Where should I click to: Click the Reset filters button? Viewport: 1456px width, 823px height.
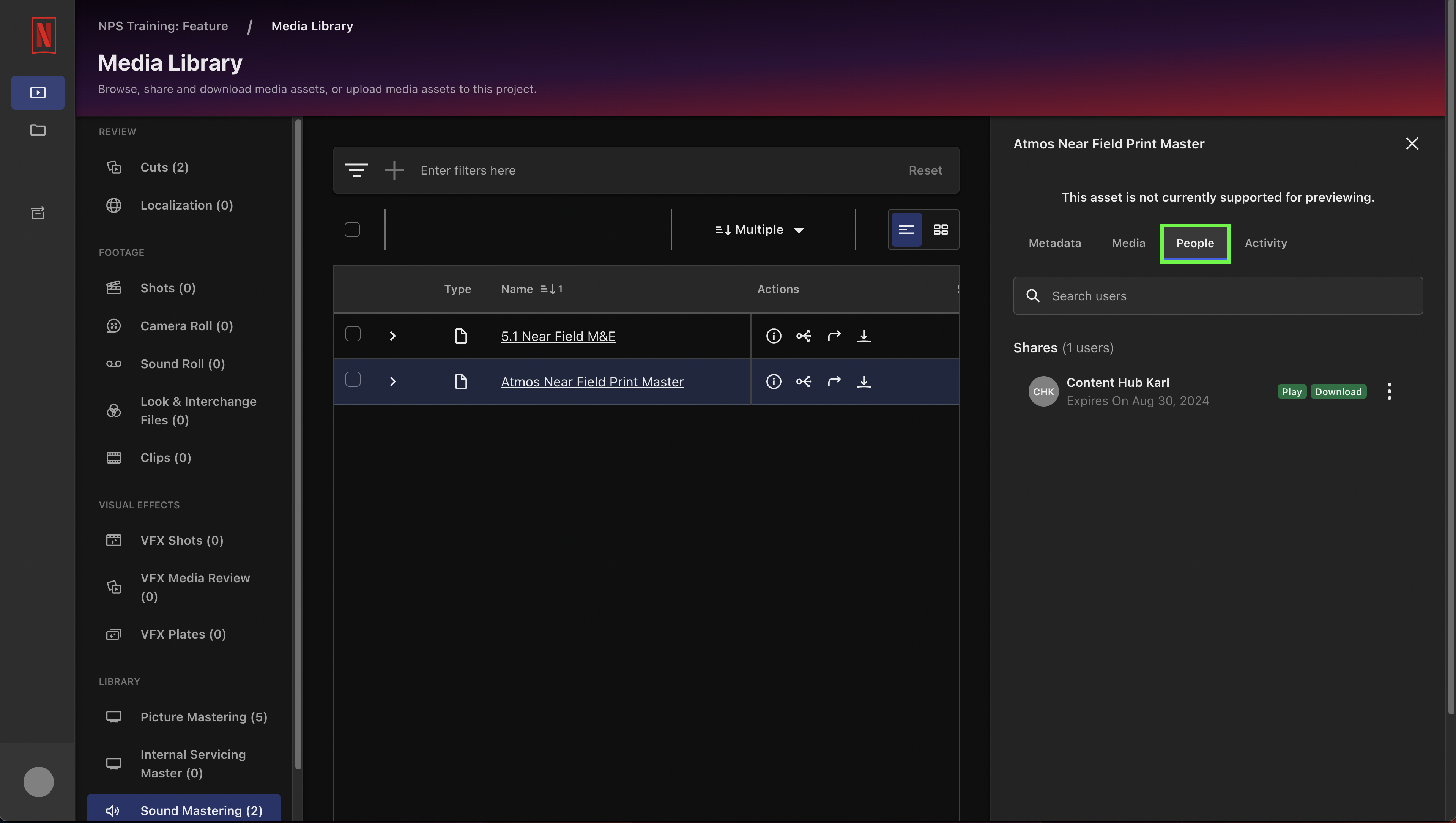pyautogui.click(x=925, y=170)
